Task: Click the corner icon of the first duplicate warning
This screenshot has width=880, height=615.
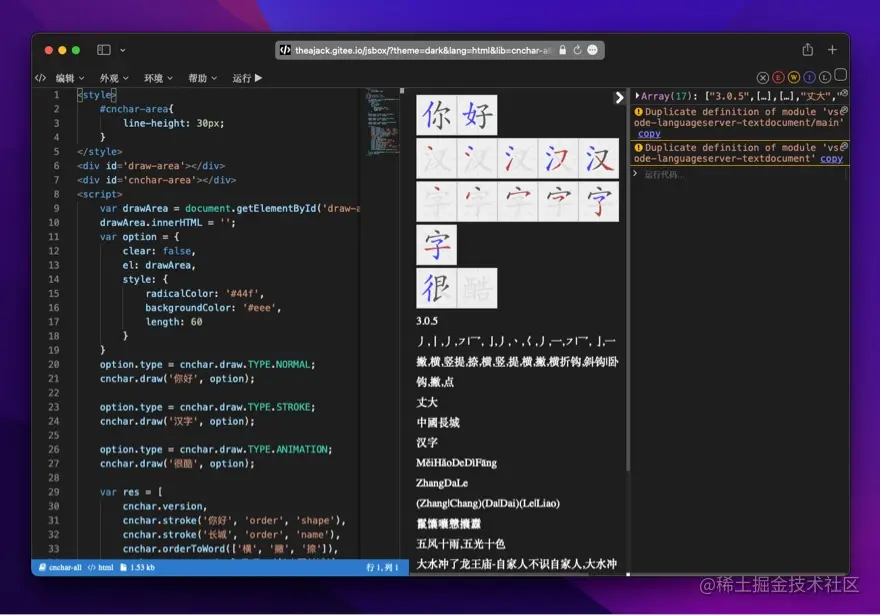Action: pyautogui.click(x=844, y=111)
